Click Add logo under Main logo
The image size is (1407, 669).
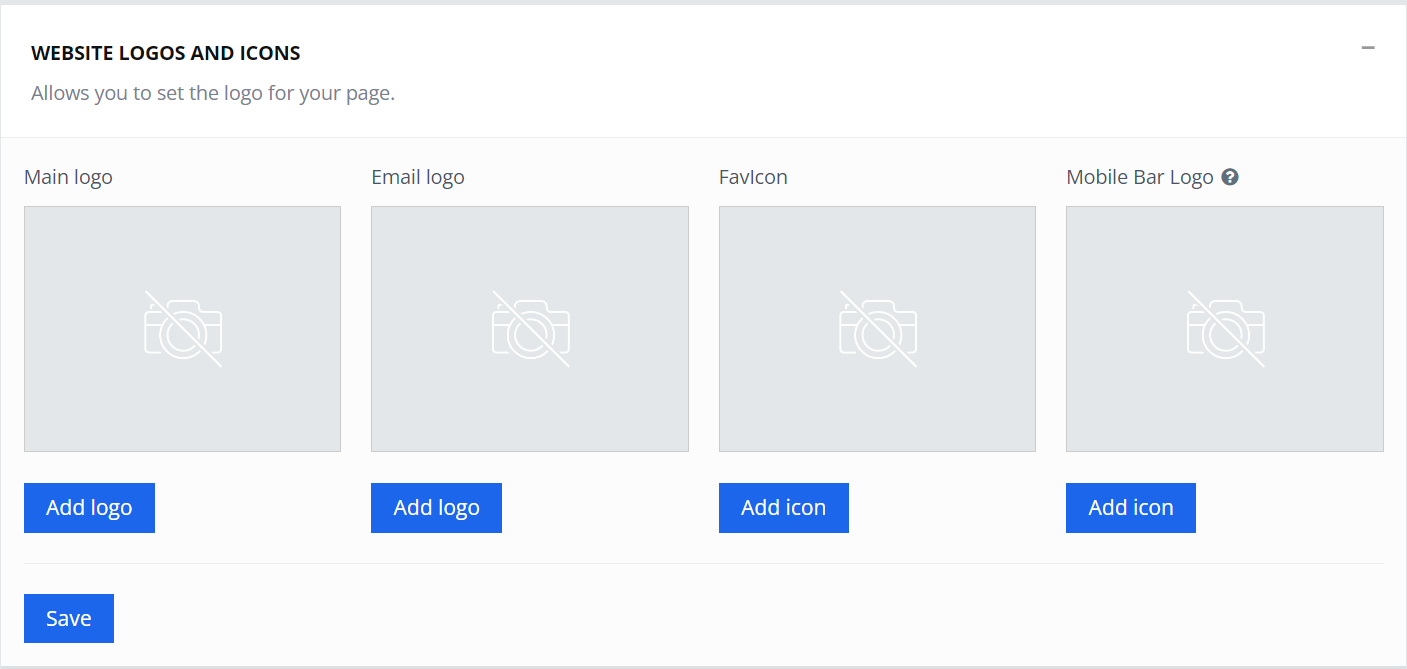coord(89,508)
